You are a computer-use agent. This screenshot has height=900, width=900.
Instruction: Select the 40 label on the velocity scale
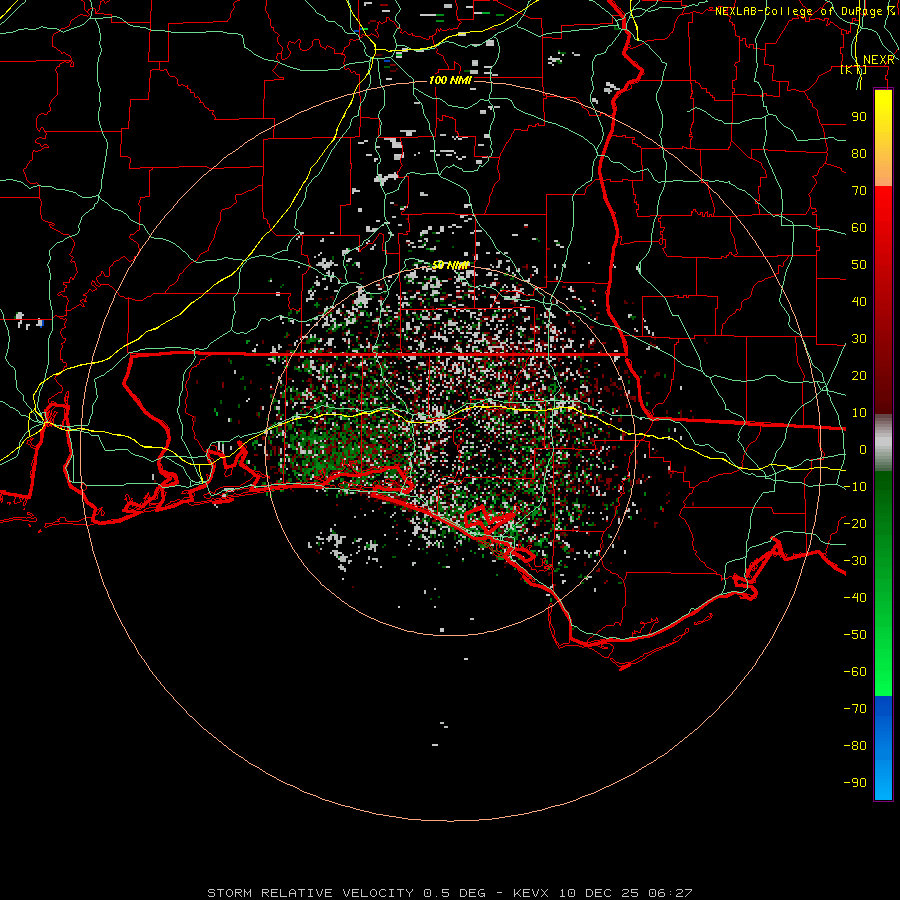point(859,302)
